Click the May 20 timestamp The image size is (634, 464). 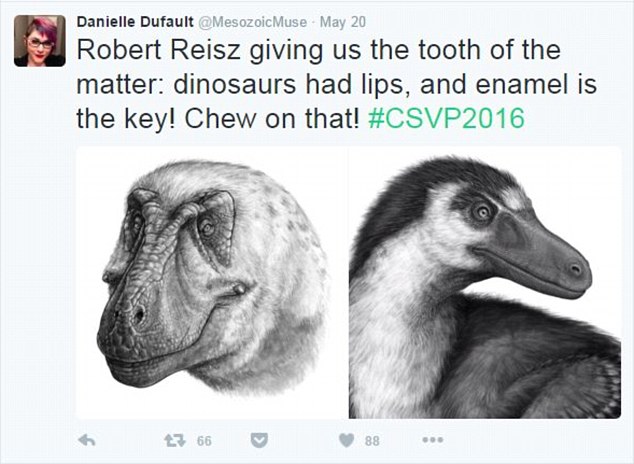point(343,22)
